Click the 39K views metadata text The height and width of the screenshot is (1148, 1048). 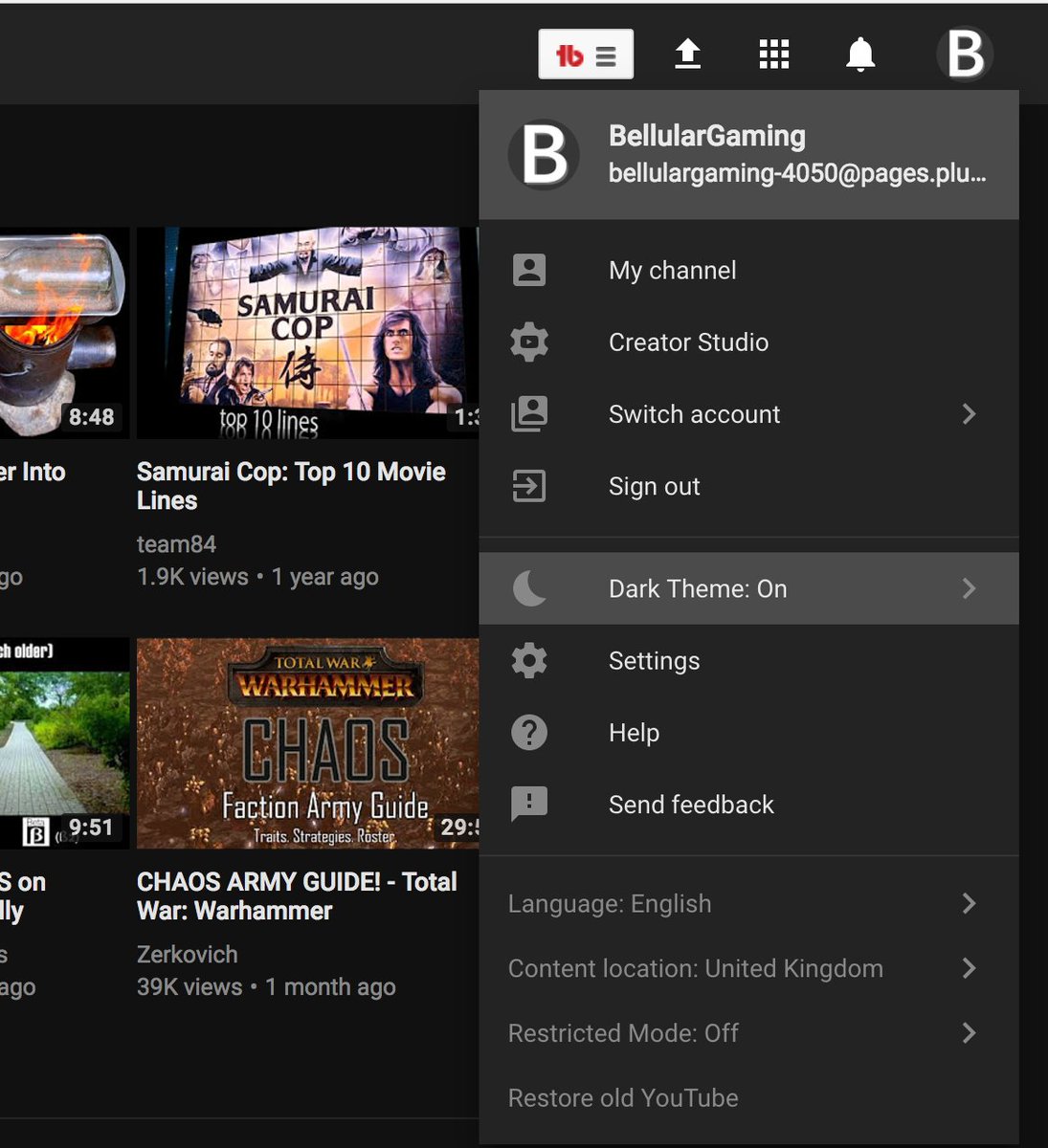190,987
